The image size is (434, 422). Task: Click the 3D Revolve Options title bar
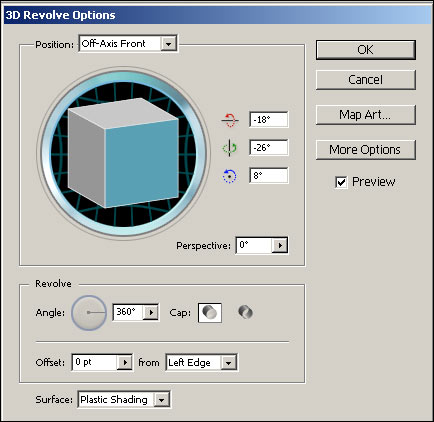click(x=217, y=15)
